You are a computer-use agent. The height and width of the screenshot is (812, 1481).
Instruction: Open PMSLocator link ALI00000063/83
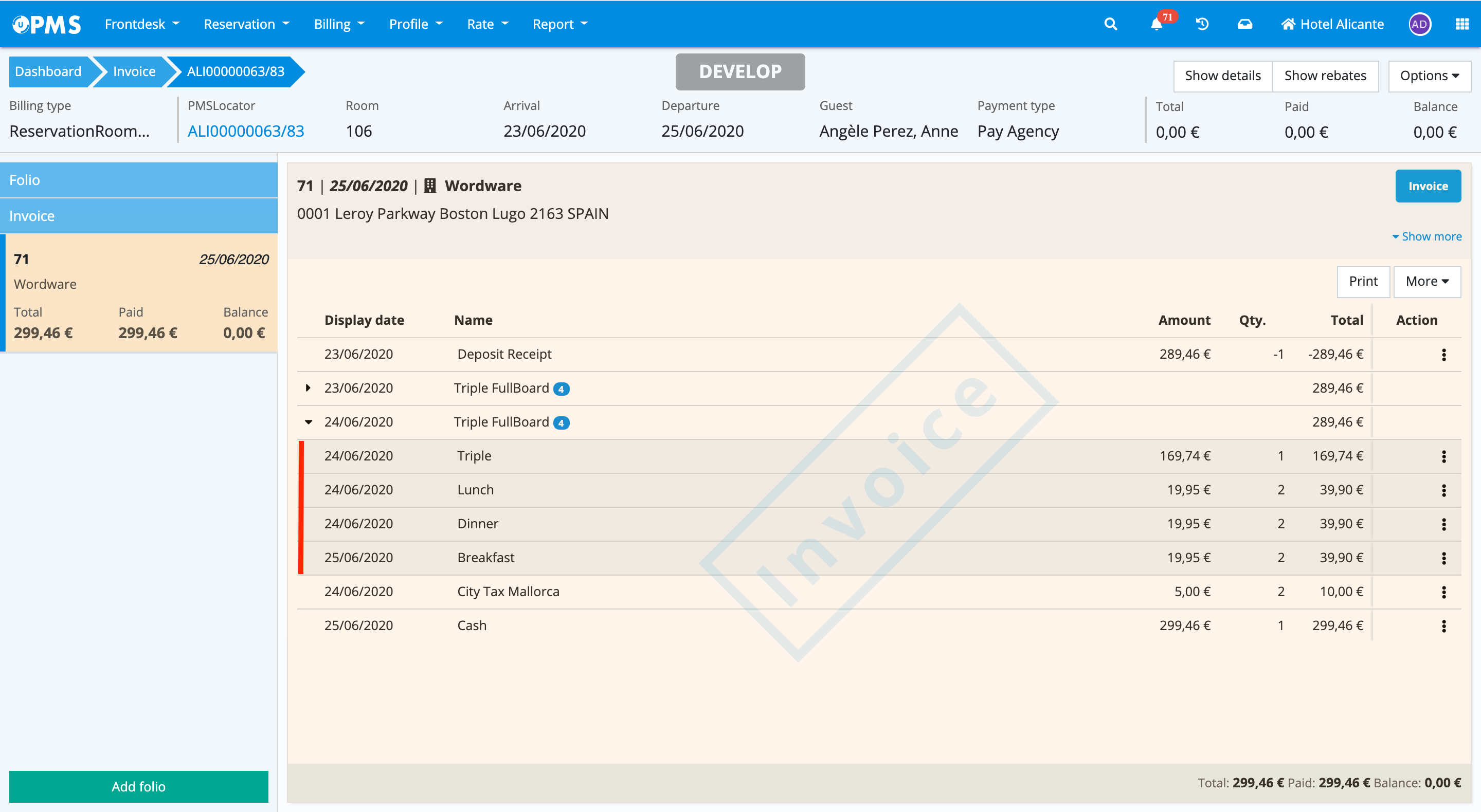[x=245, y=131]
